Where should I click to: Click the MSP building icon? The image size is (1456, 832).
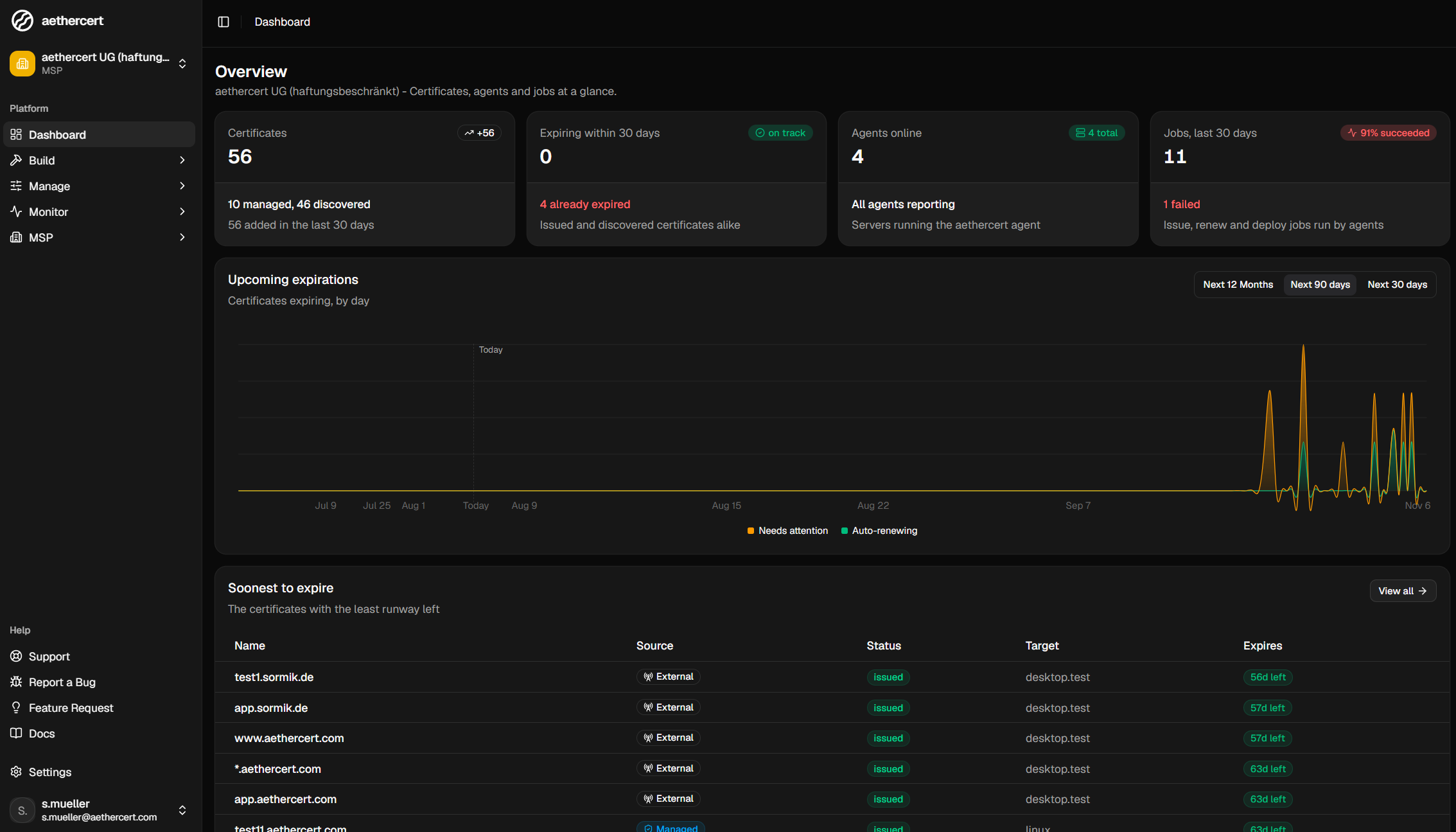tap(16, 237)
